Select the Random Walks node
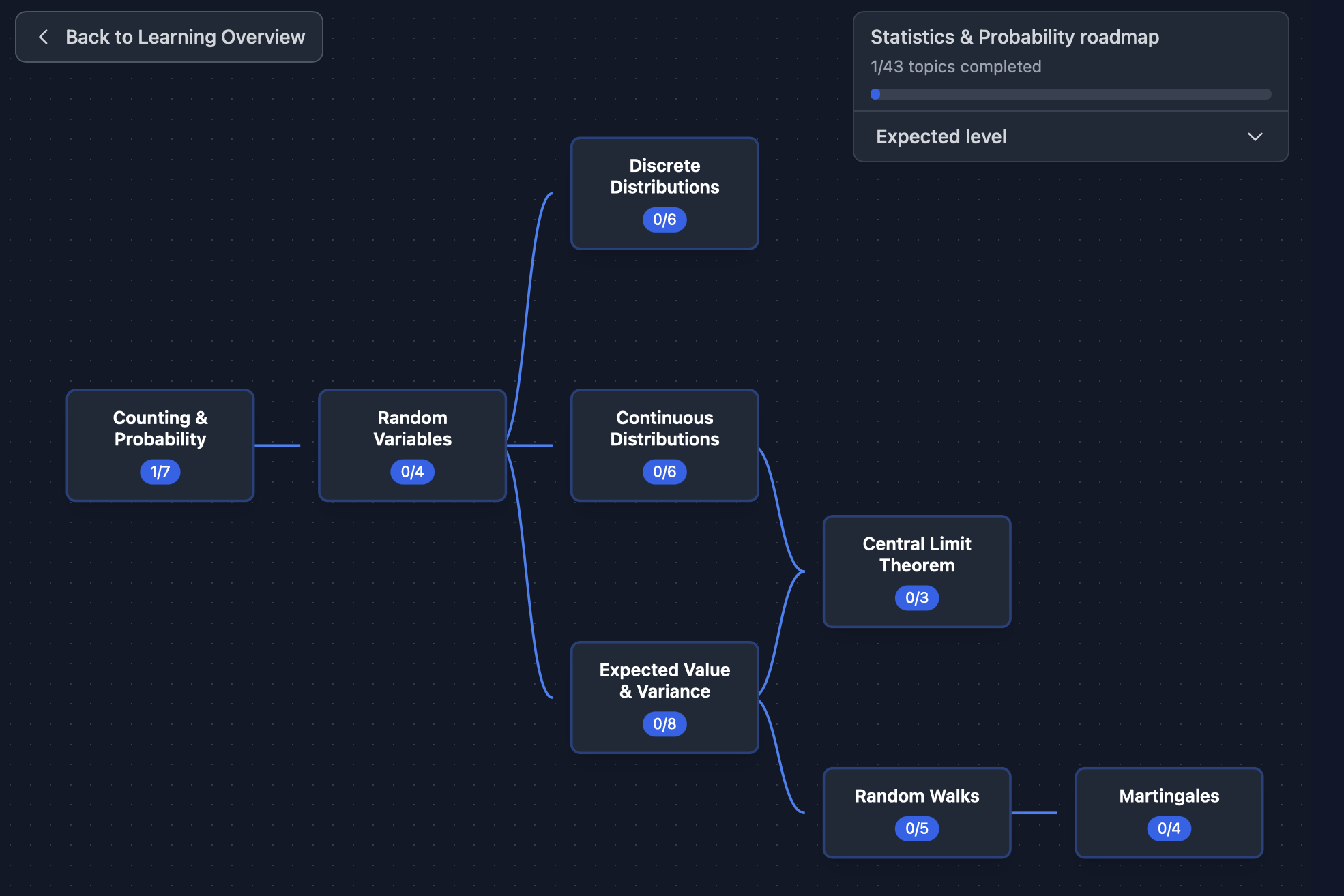 [916, 796]
